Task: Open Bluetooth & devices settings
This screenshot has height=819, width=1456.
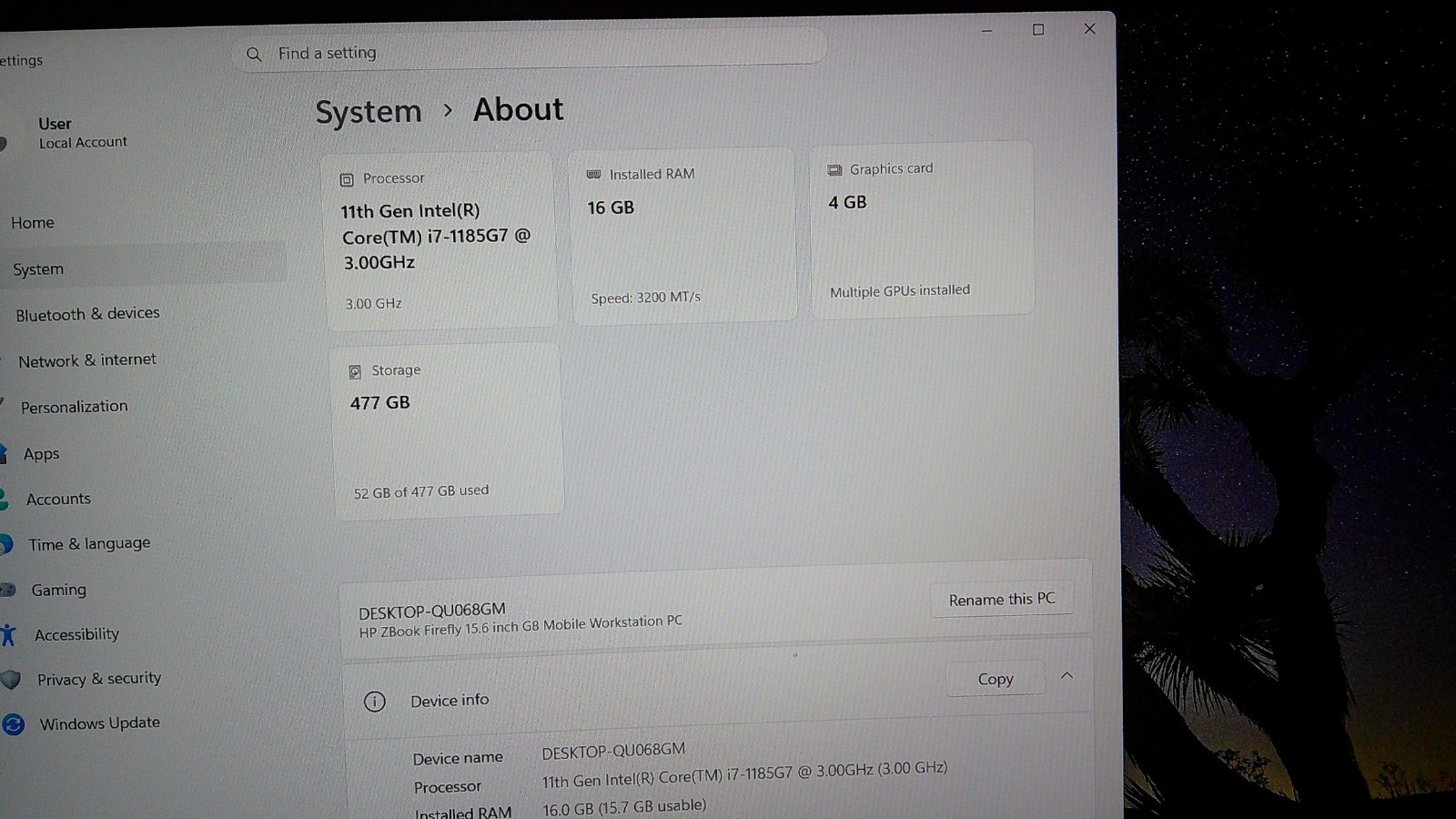Action: [87, 314]
